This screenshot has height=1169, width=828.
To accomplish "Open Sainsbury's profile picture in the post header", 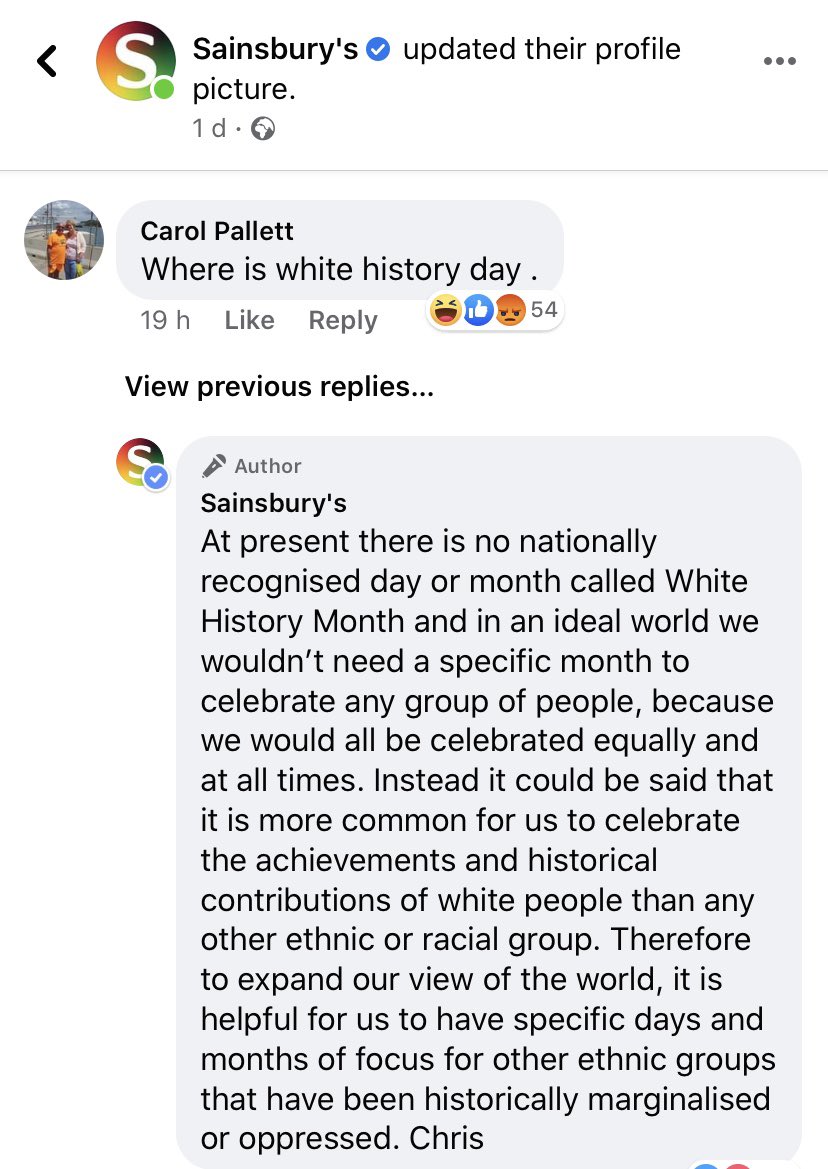I will tap(135, 62).
